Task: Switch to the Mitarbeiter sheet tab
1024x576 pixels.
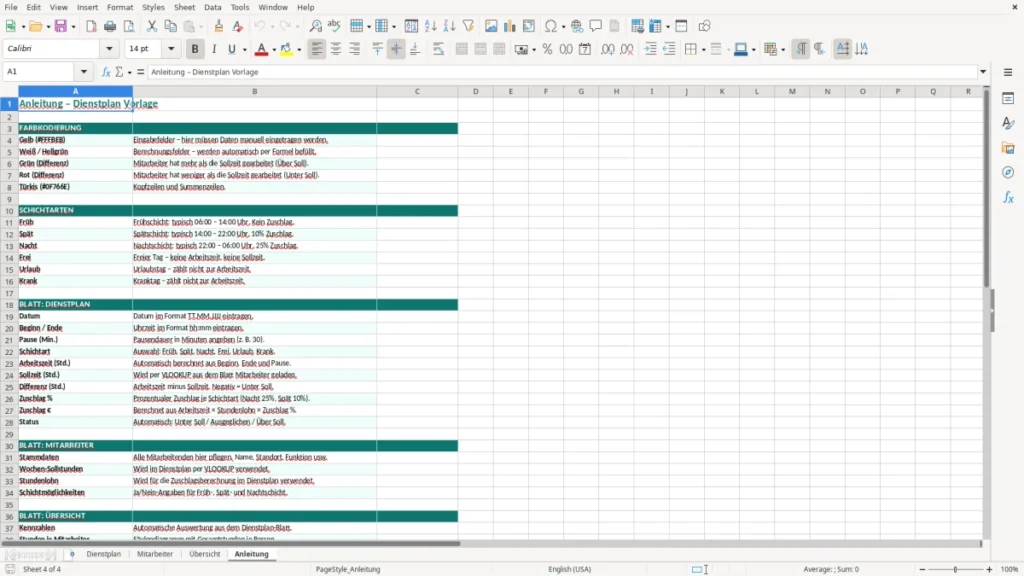Action: [x=155, y=554]
